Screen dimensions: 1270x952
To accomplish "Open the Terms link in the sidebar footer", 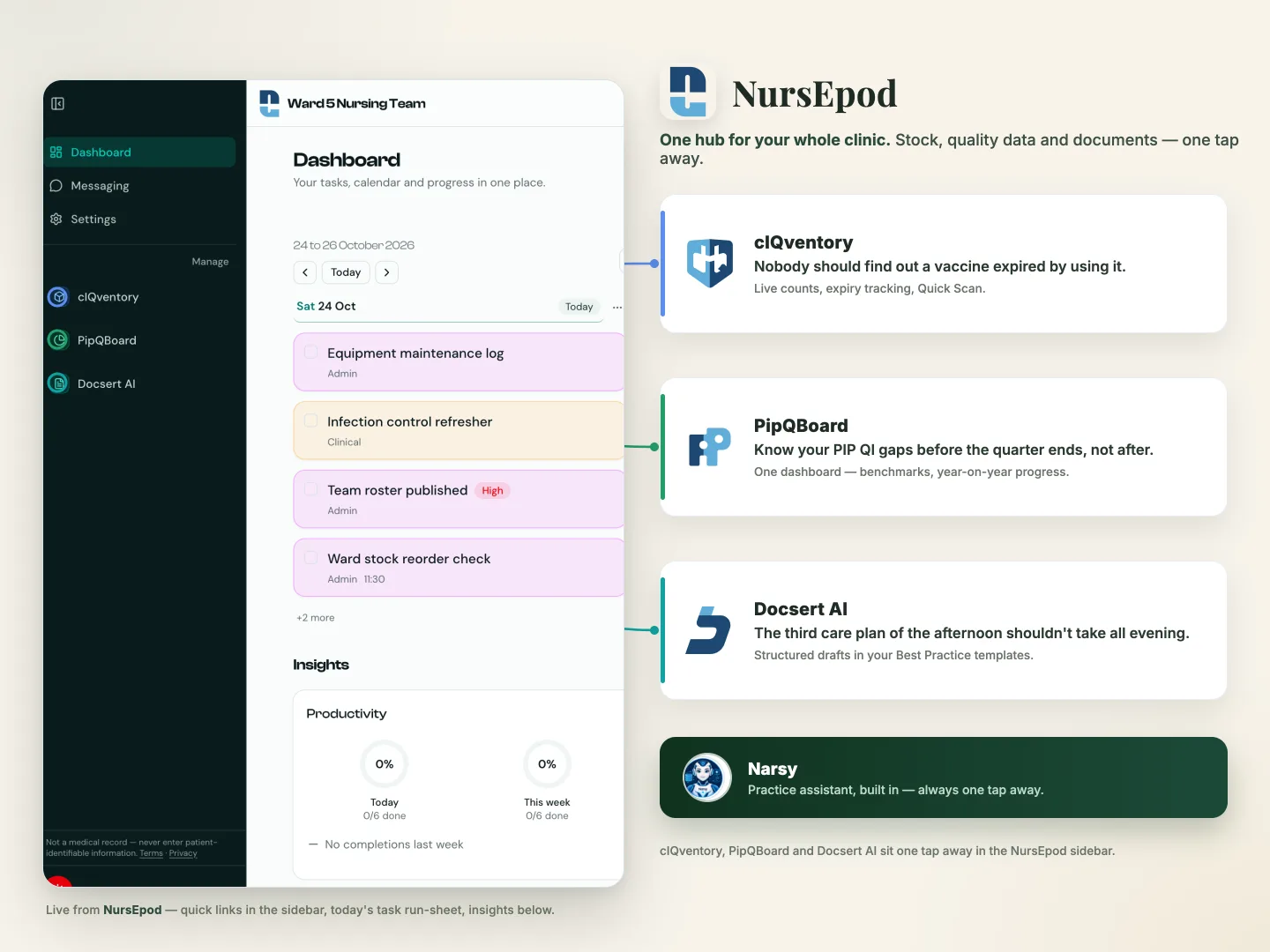I will (151, 853).
